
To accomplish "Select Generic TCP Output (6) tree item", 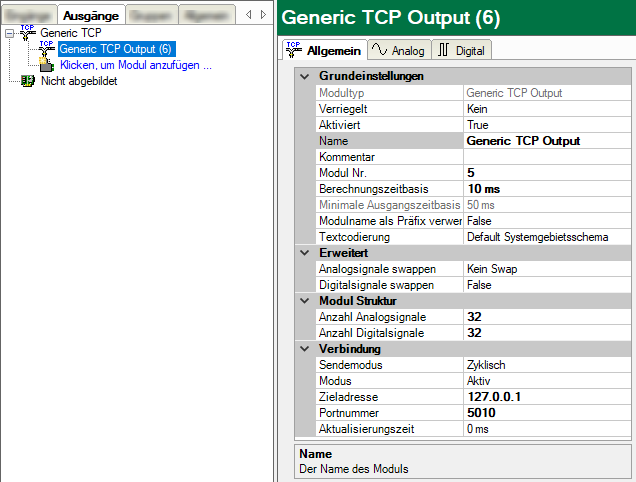I will click(x=116, y=49).
